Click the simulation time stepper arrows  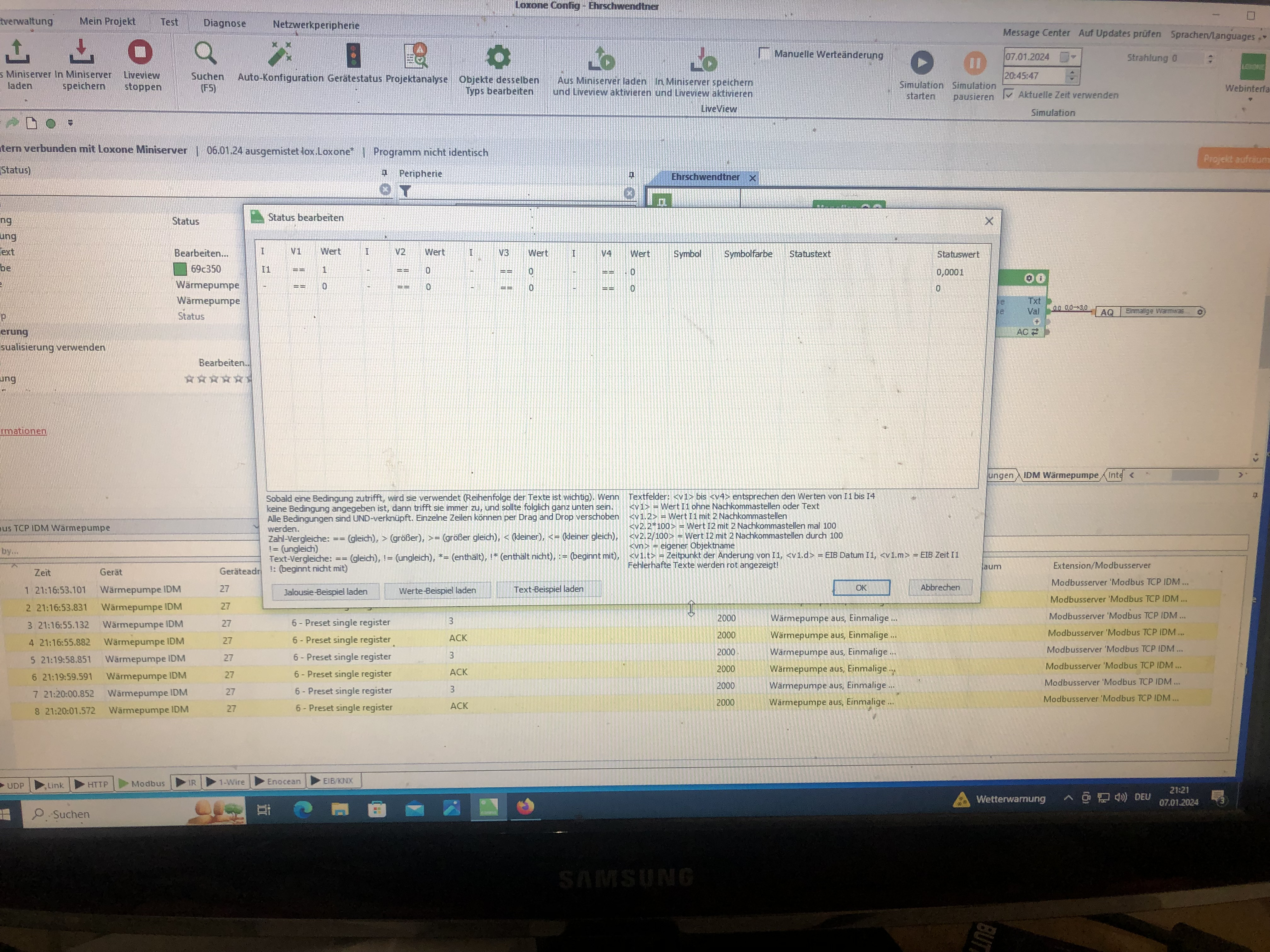1072,76
